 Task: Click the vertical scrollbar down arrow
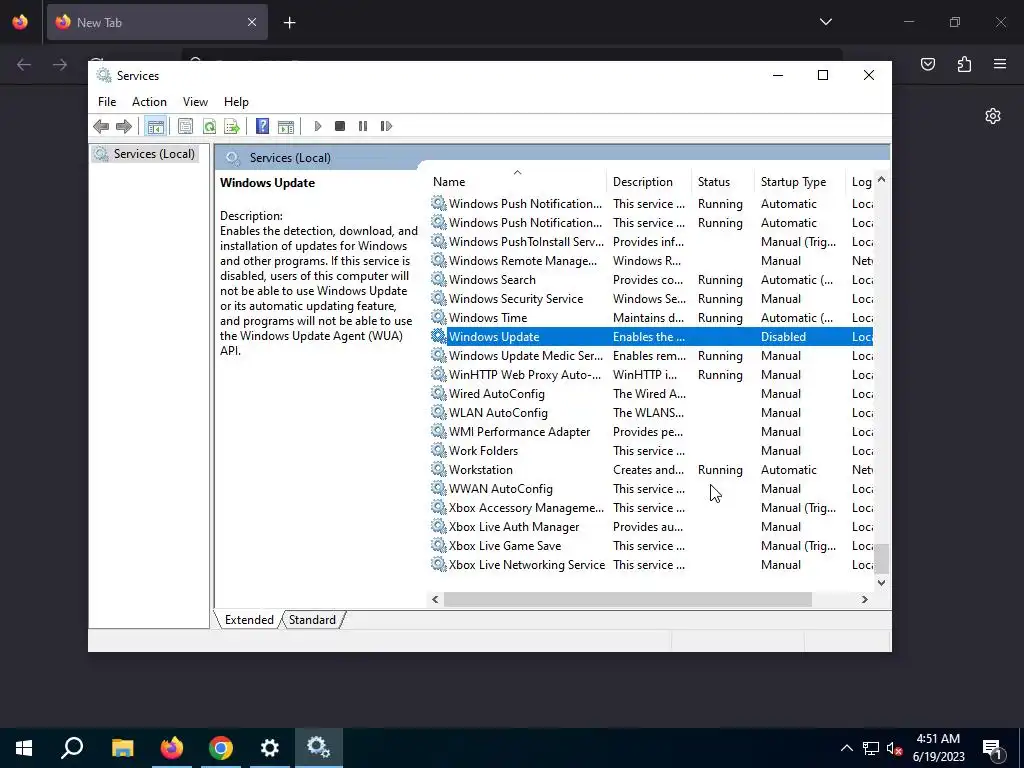(x=882, y=583)
